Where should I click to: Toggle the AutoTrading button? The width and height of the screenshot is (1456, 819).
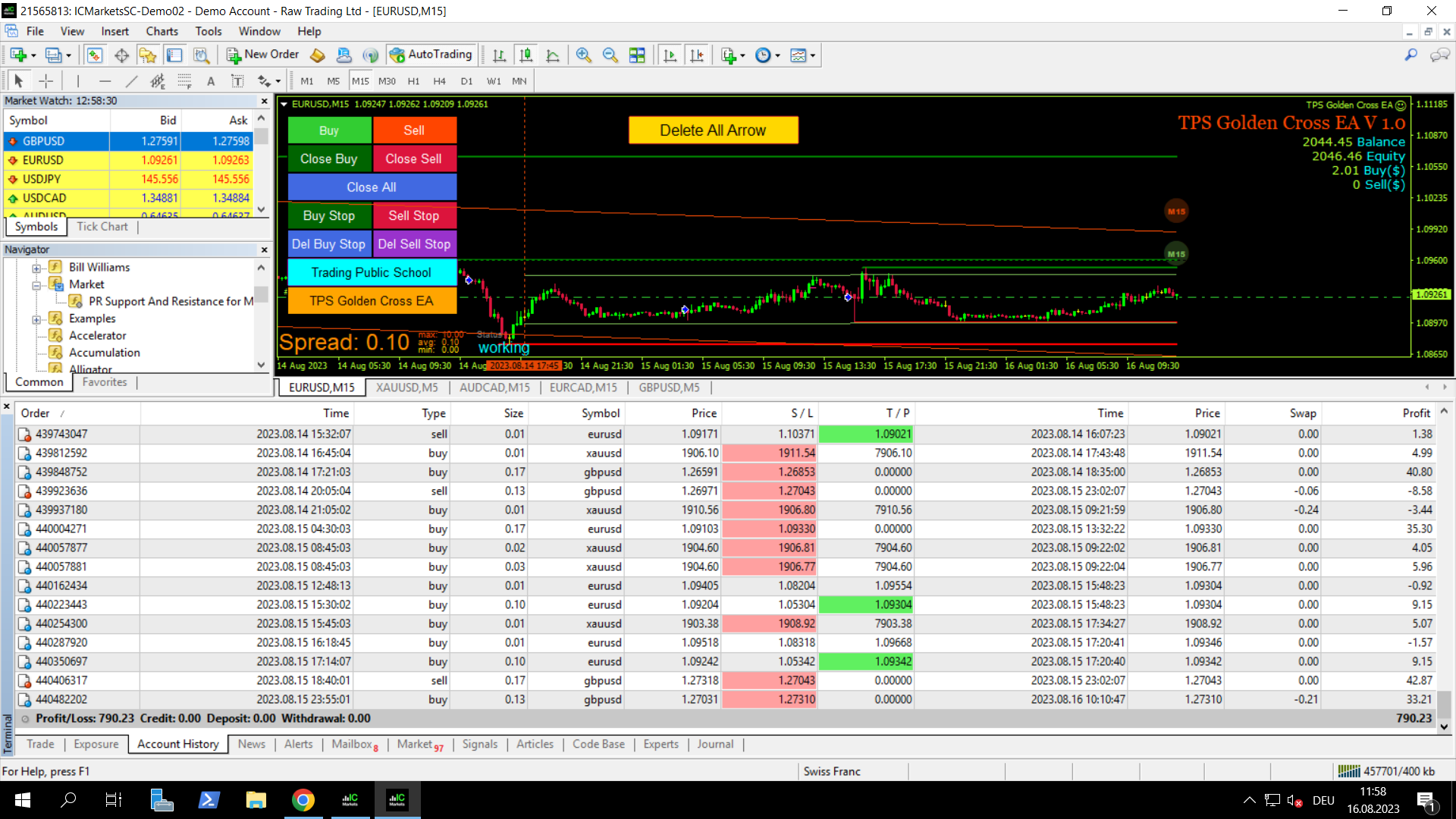point(431,55)
